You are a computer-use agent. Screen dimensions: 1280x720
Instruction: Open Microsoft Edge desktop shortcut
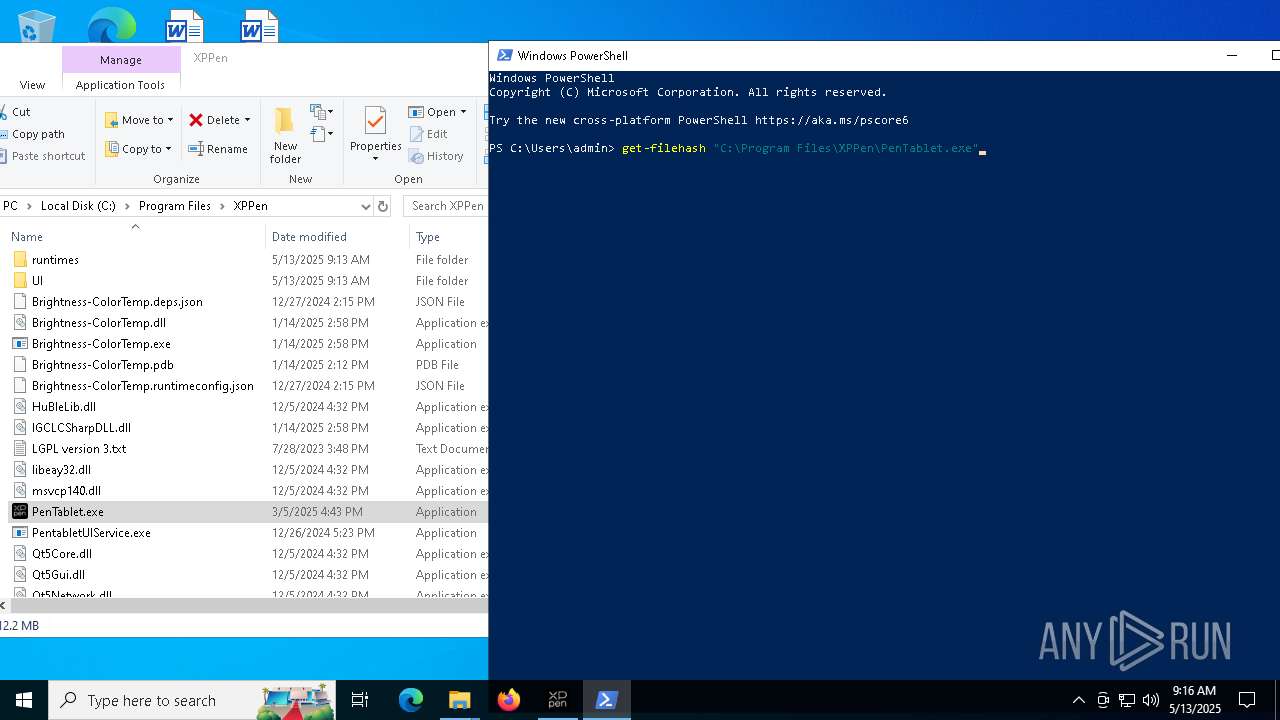point(111,24)
